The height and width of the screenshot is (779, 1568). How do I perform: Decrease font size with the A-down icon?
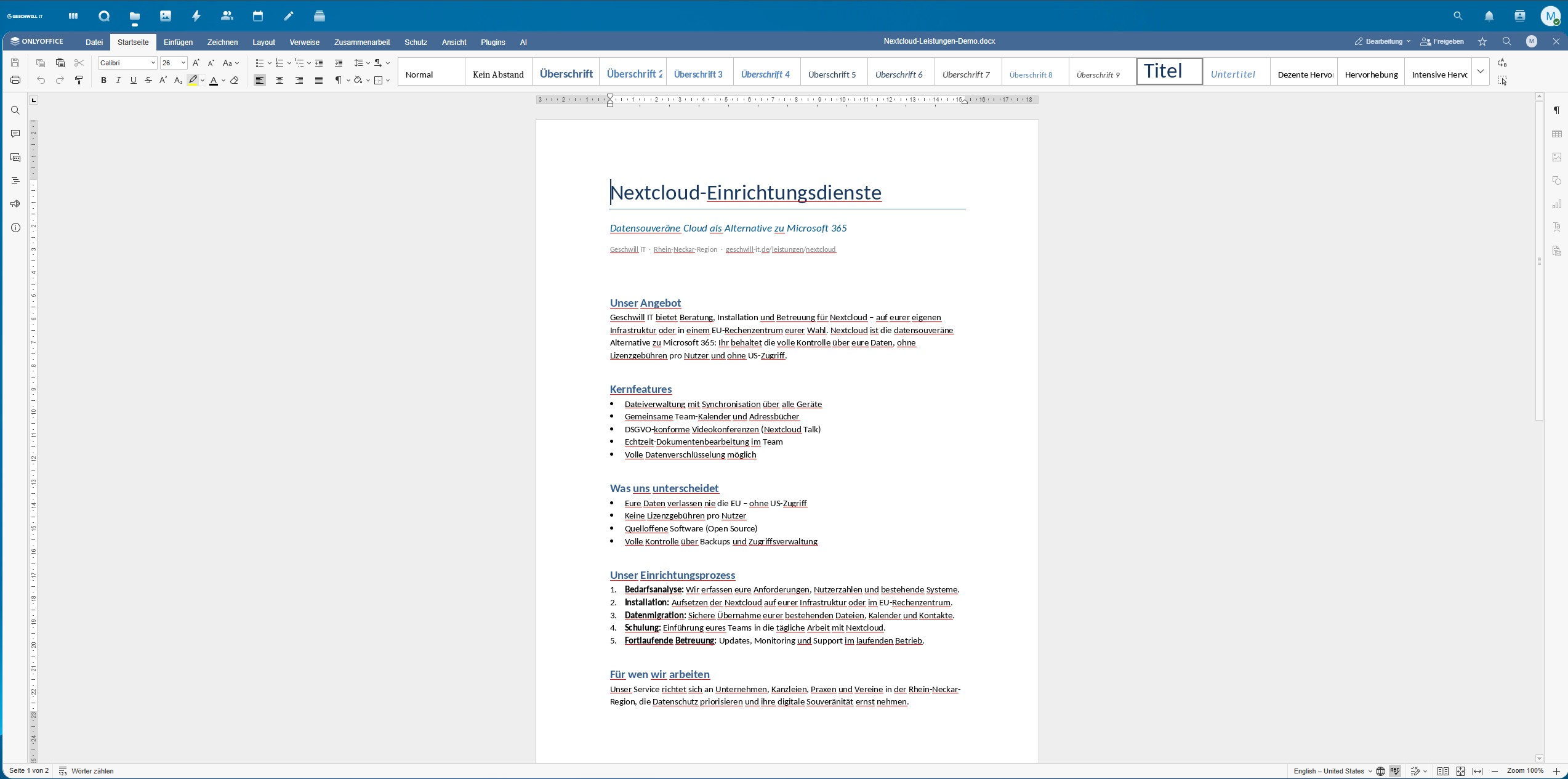click(x=211, y=63)
